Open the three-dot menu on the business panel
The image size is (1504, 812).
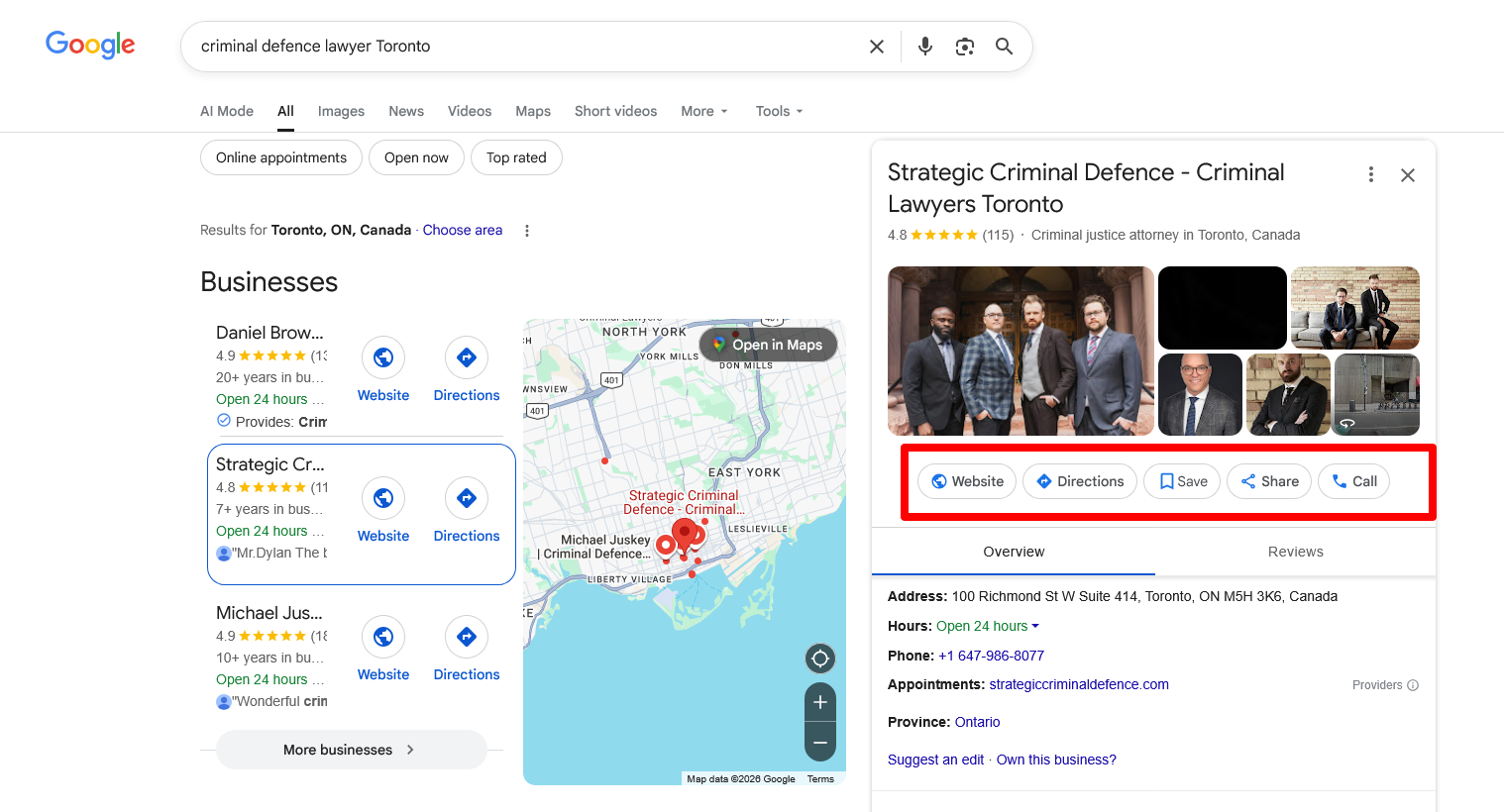click(x=1371, y=173)
